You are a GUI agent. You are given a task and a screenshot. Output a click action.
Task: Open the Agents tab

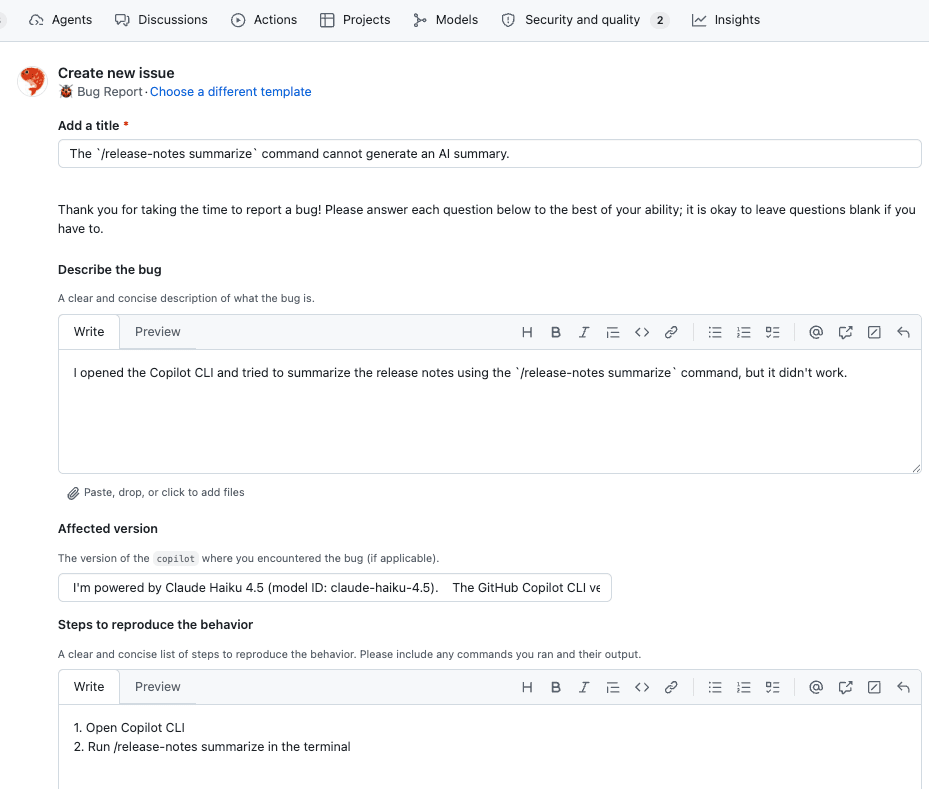pos(60,20)
